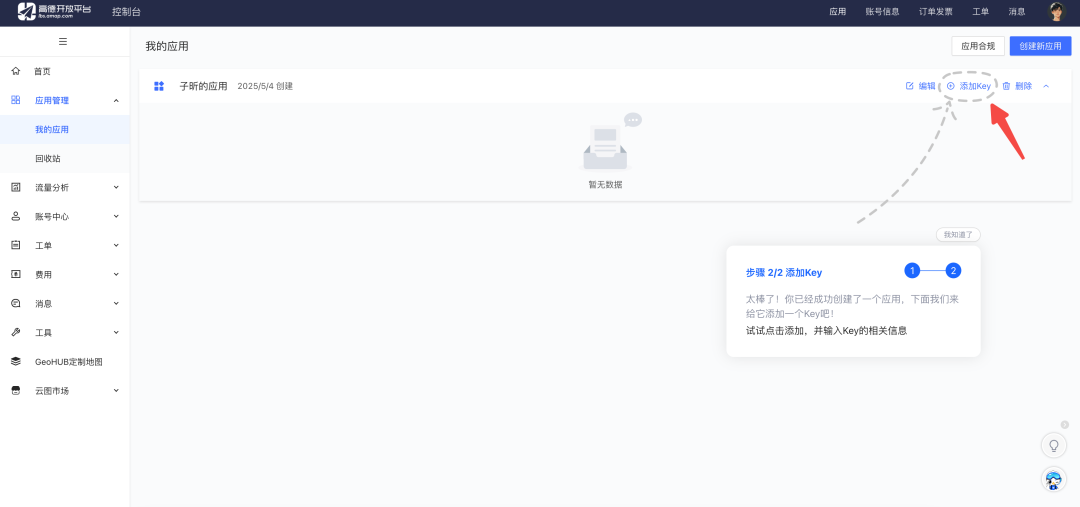Click the 我的应用 page title

pyautogui.click(x=167, y=46)
